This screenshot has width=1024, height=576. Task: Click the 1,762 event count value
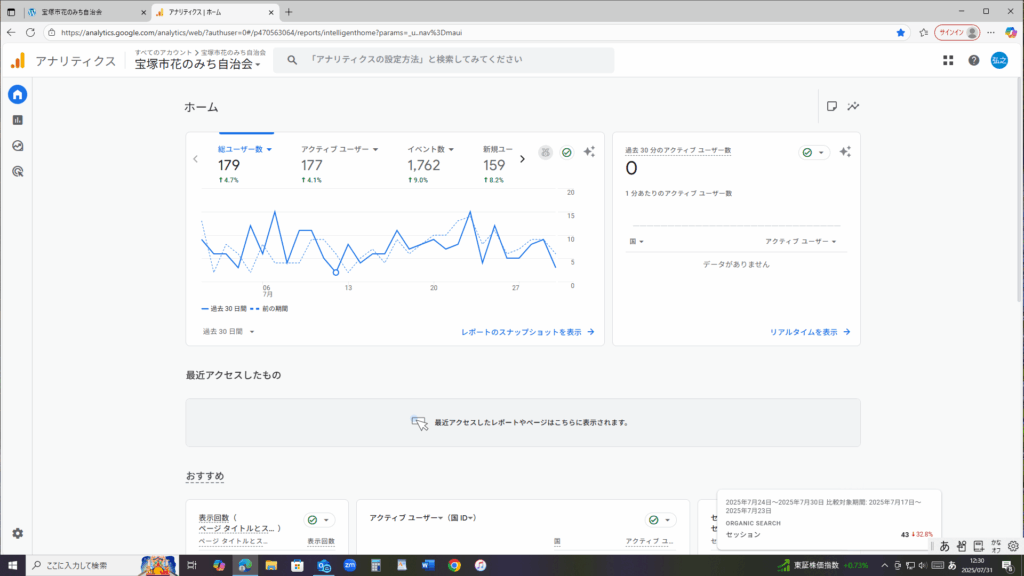click(424, 166)
